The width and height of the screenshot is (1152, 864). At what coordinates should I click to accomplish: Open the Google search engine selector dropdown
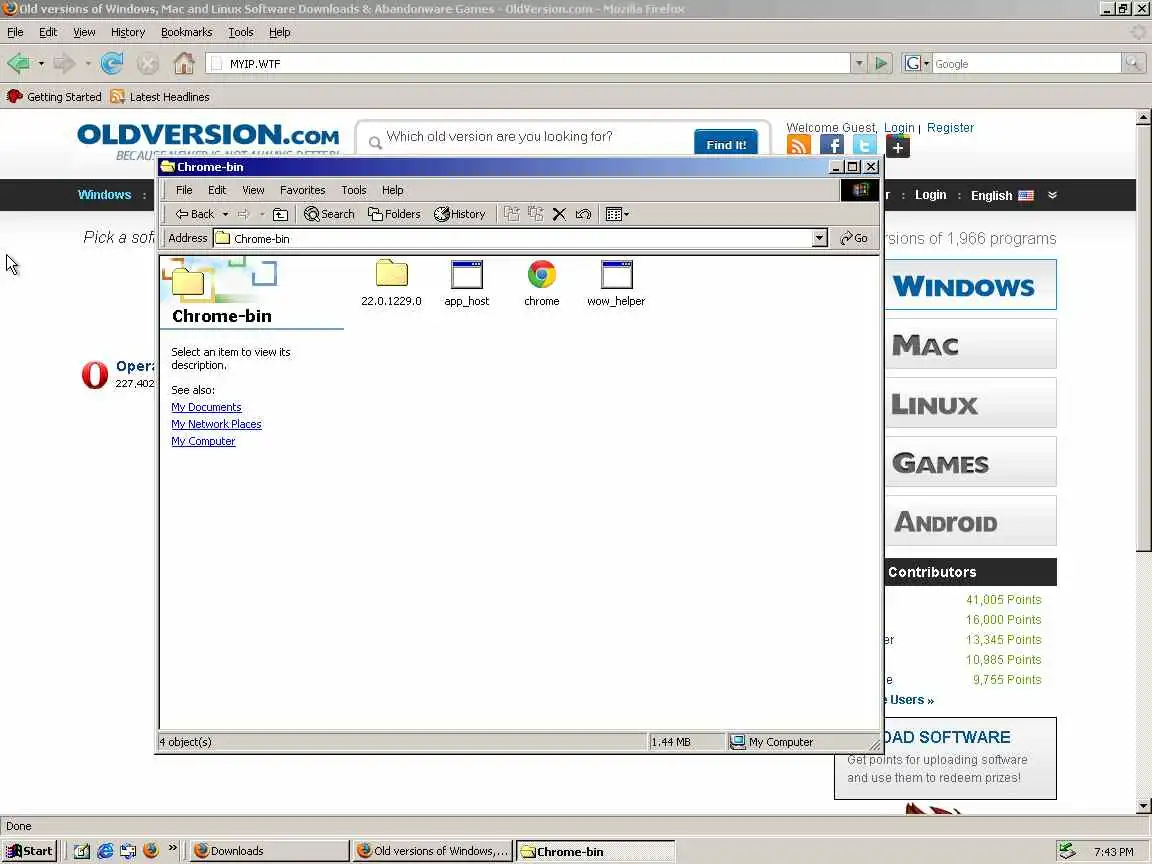[917, 63]
